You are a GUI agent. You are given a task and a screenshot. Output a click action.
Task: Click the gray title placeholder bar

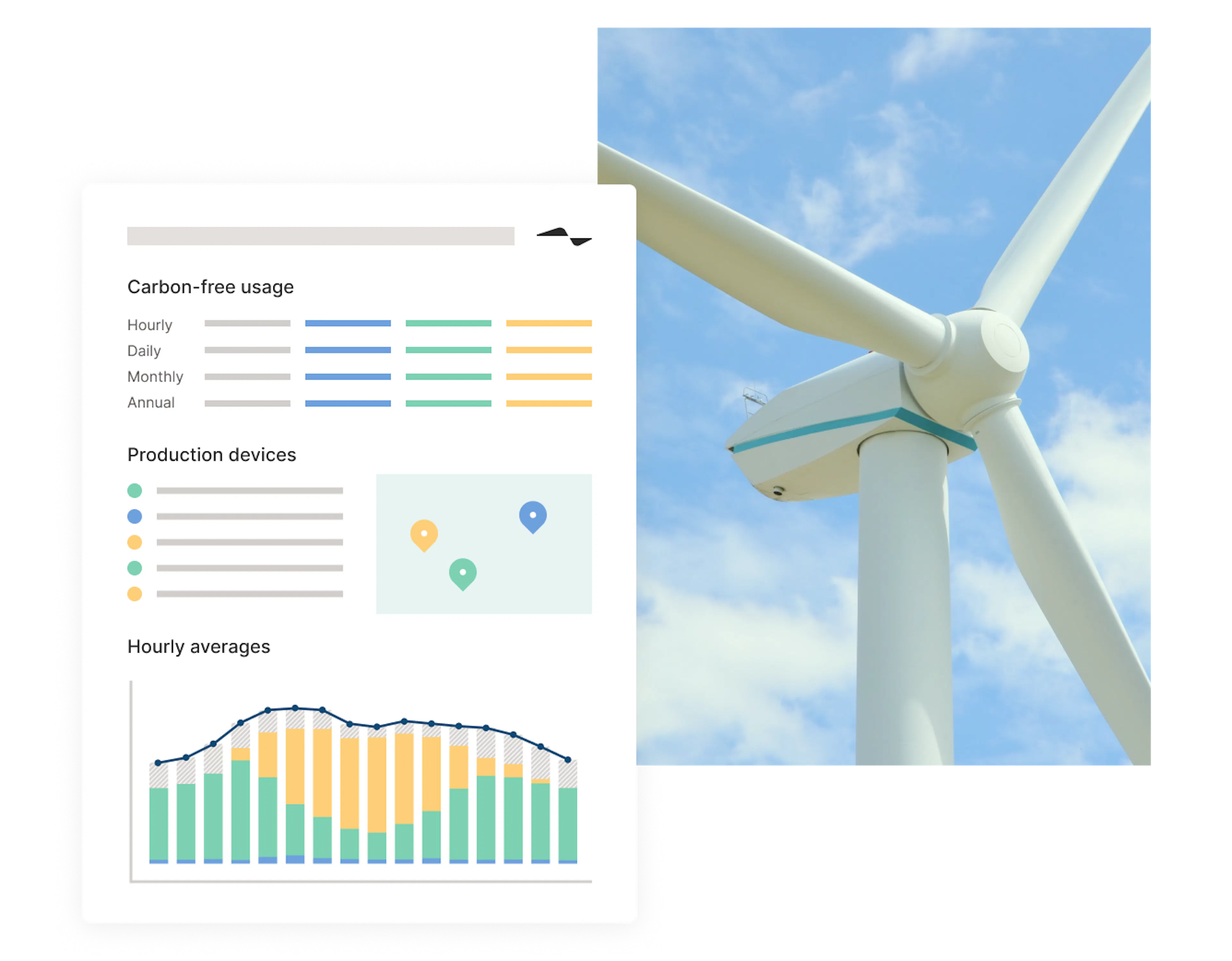(x=321, y=236)
